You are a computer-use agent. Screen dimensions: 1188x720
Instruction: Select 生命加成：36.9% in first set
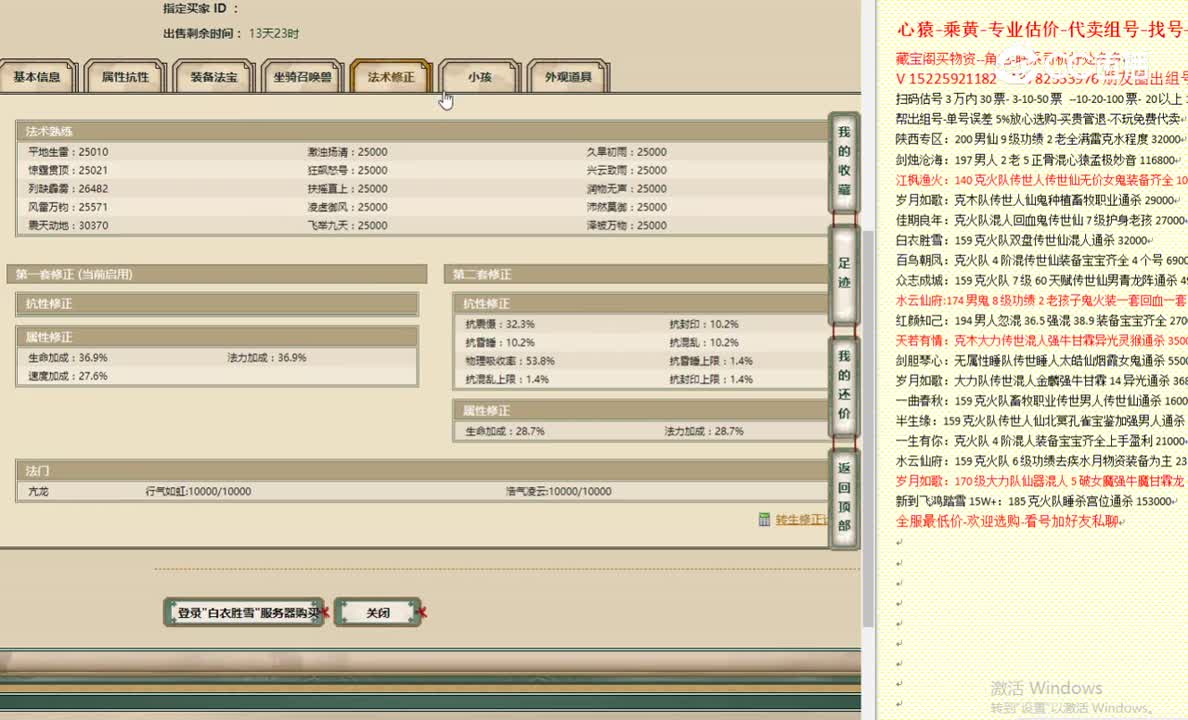[68, 358]
